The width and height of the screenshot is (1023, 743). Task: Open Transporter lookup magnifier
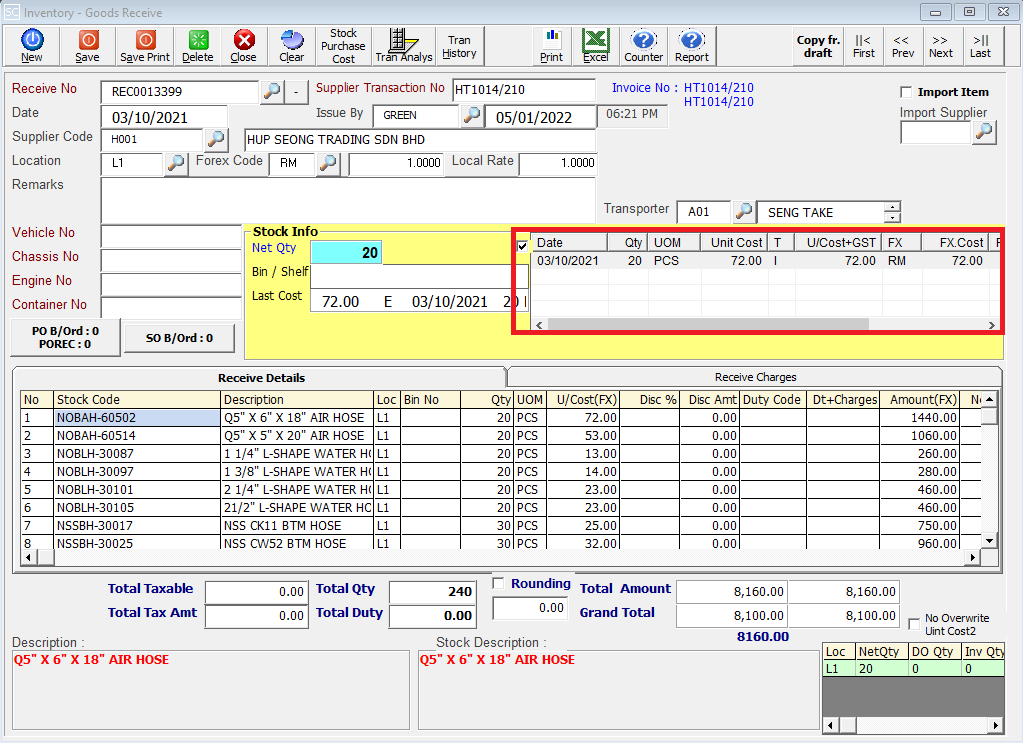[x=744, y=212]
